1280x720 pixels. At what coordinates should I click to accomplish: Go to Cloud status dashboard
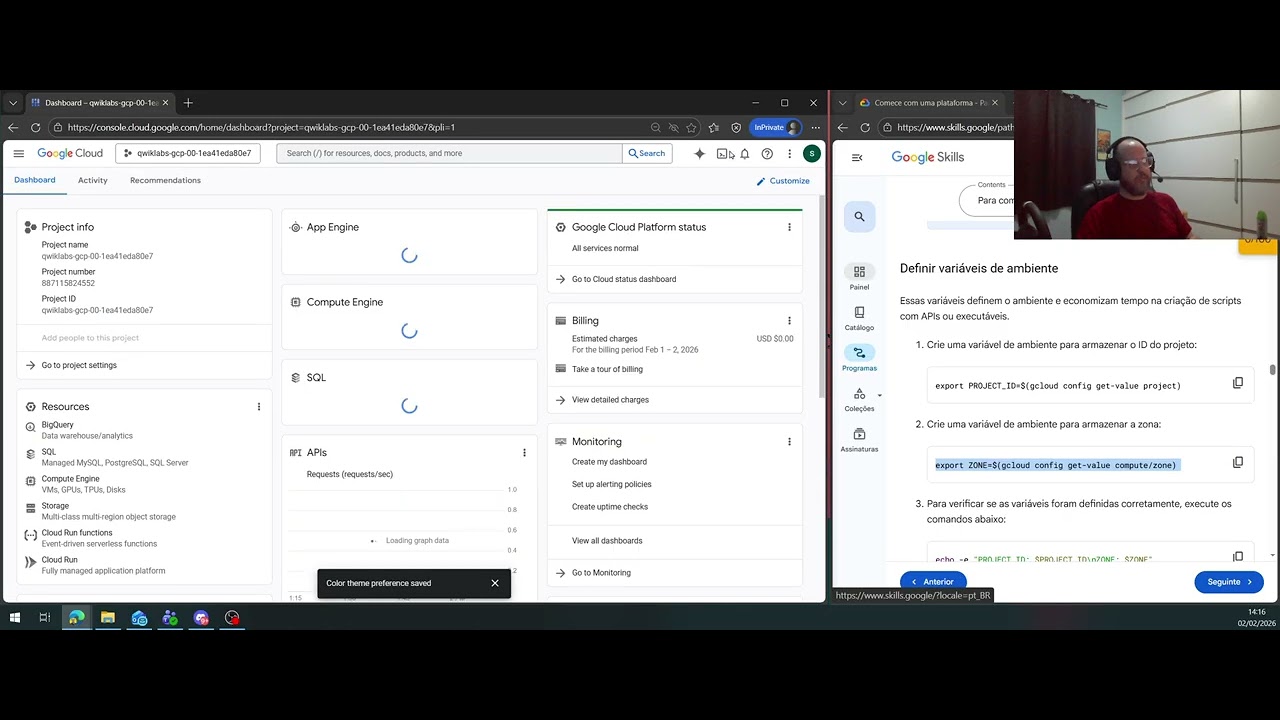tap(624, 279)
